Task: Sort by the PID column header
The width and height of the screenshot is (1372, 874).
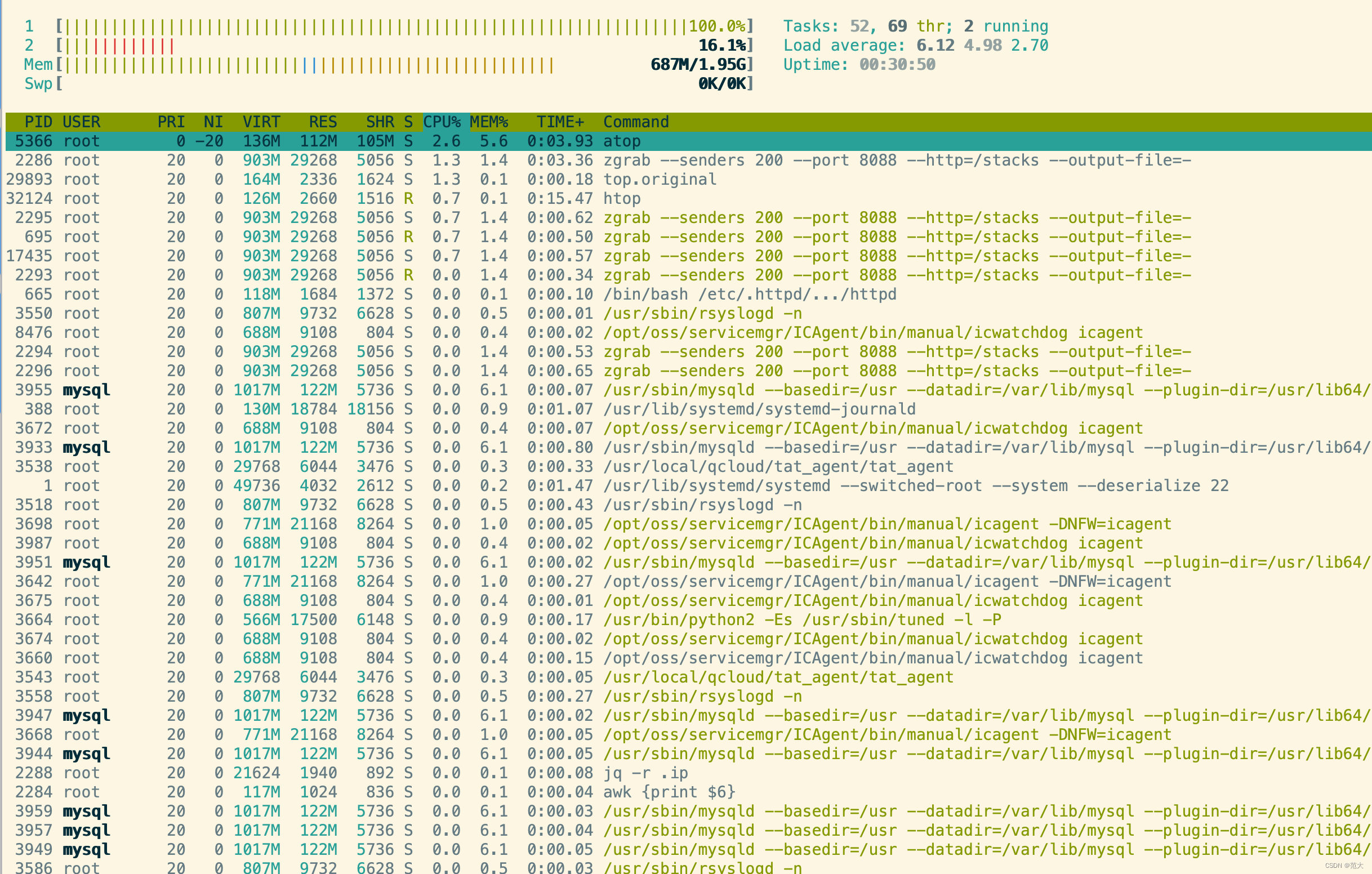Action: [x=38, y=122]
